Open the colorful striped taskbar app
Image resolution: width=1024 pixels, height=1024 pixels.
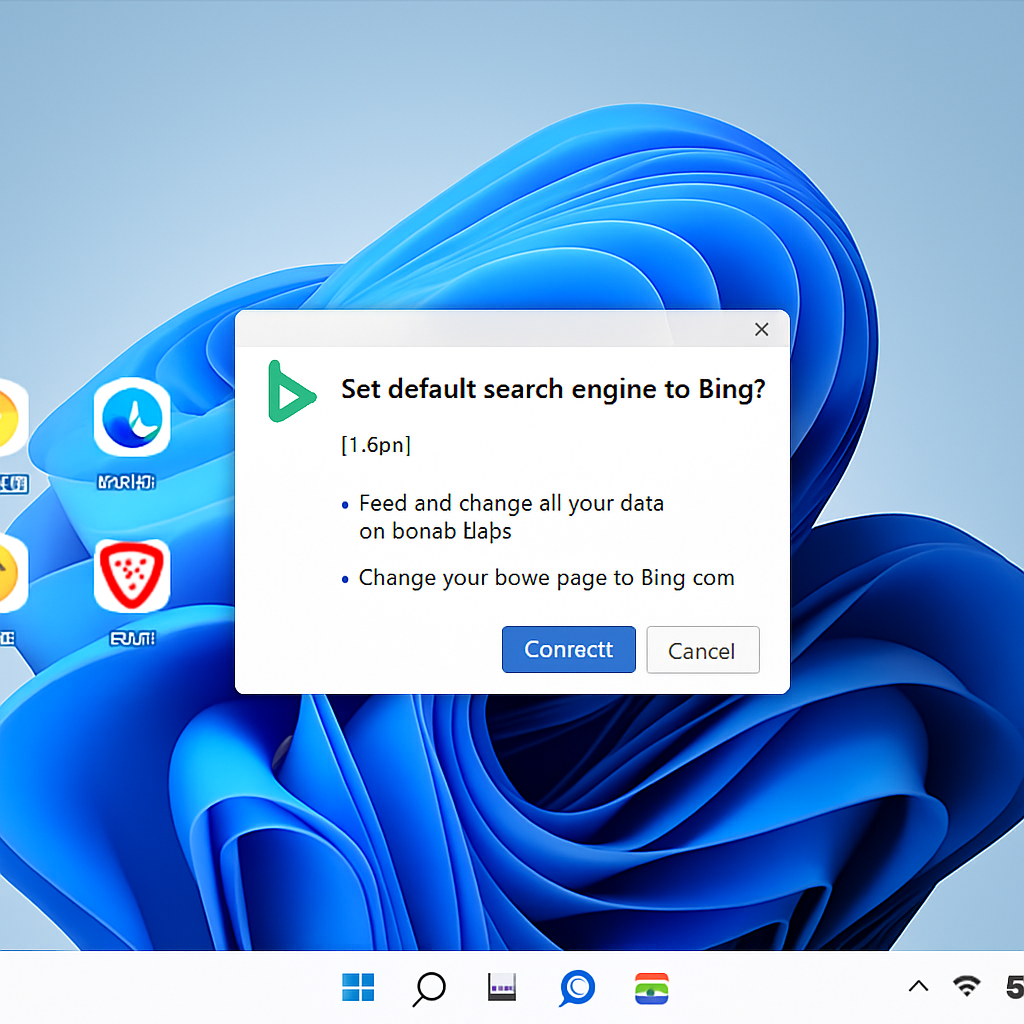[651, 987]
